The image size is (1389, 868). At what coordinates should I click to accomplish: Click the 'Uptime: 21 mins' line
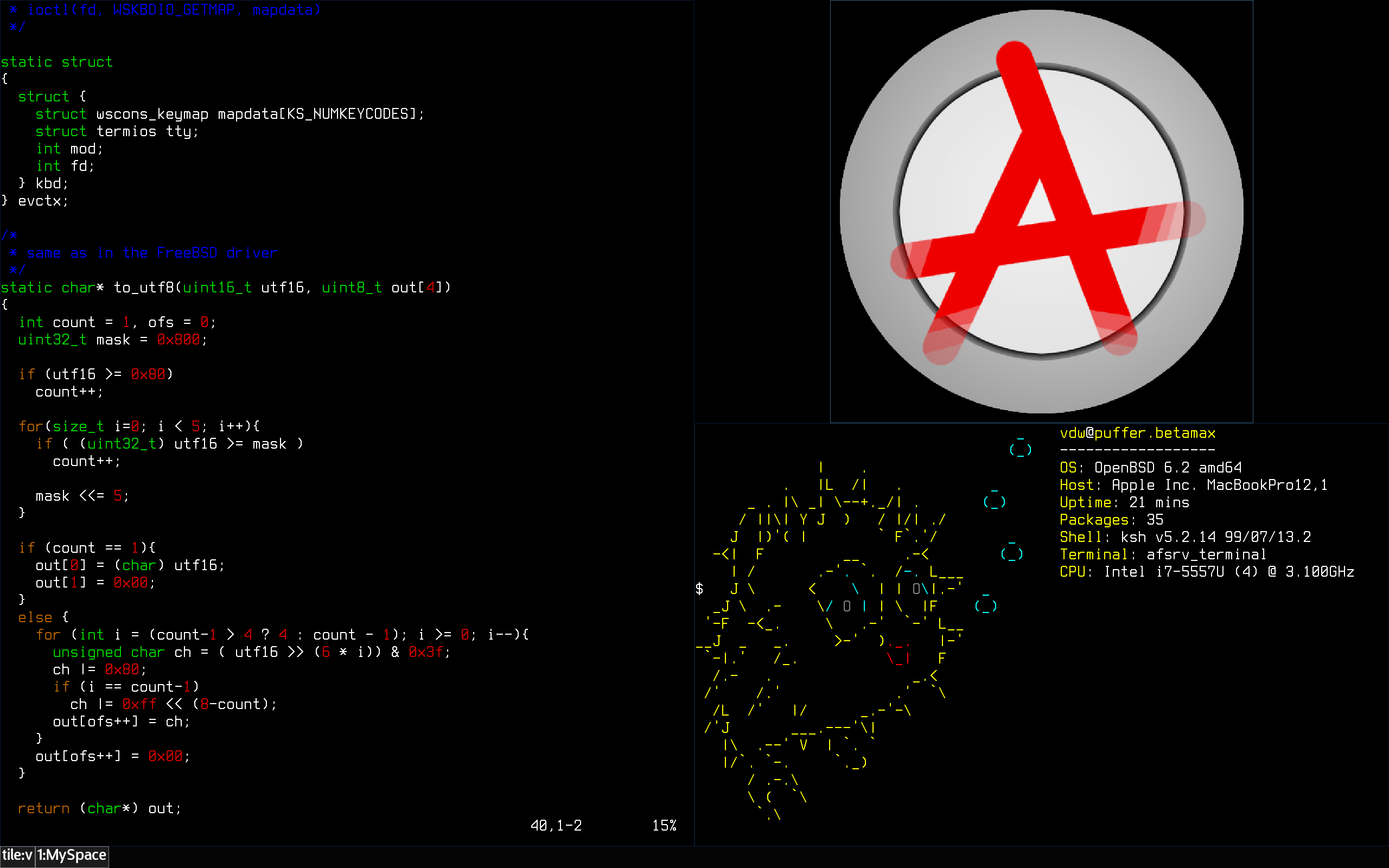(1124, 503)
